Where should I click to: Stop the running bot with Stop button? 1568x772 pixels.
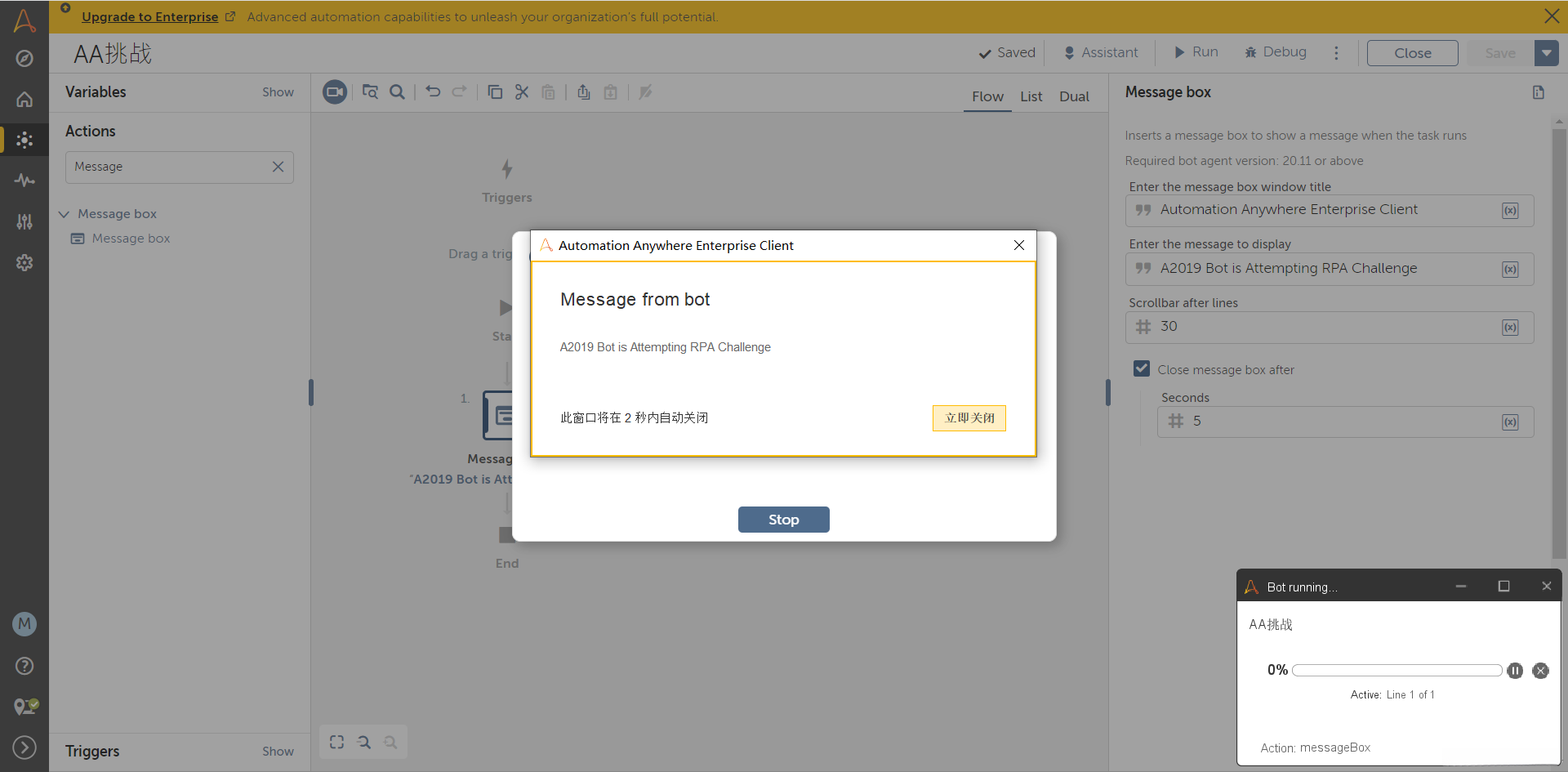tap(784, 520)
